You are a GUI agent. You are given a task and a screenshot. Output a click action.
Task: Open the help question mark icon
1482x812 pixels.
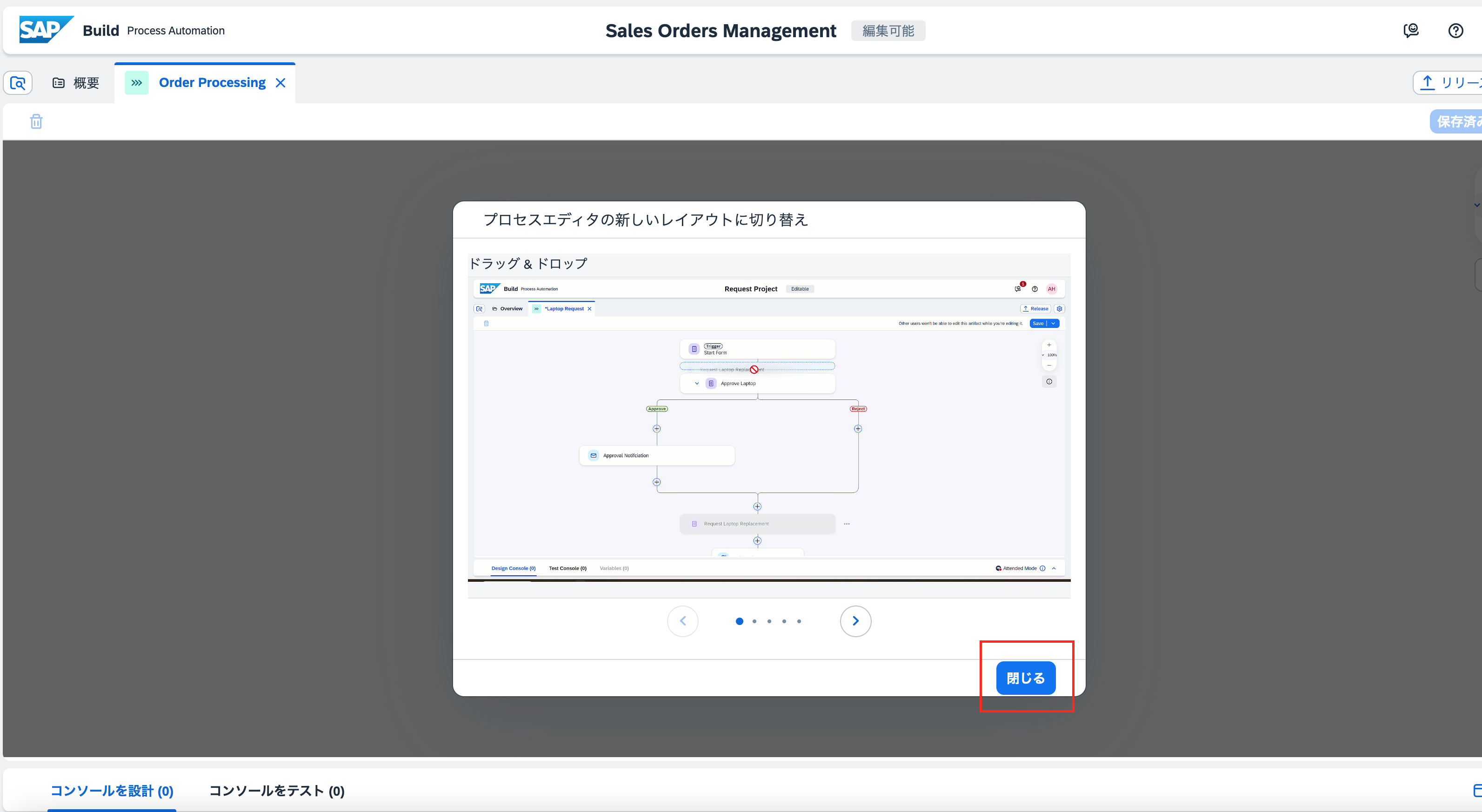1455,31
